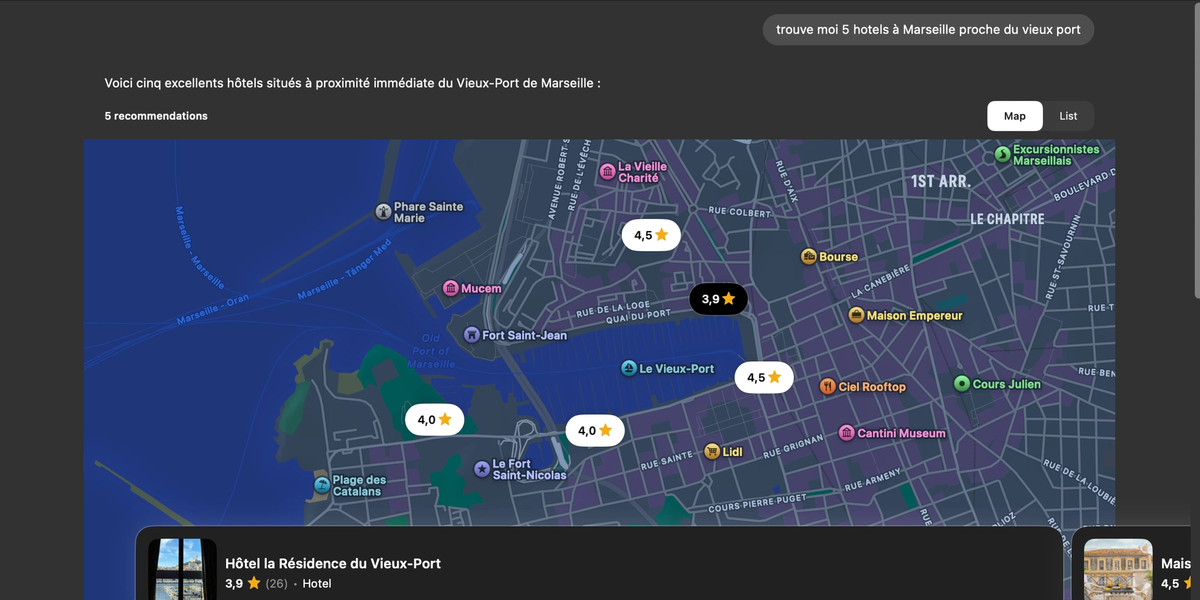Click the Maison Empereur store icon
This screenshot has height=600, width=1200.
tap(855, 315)
